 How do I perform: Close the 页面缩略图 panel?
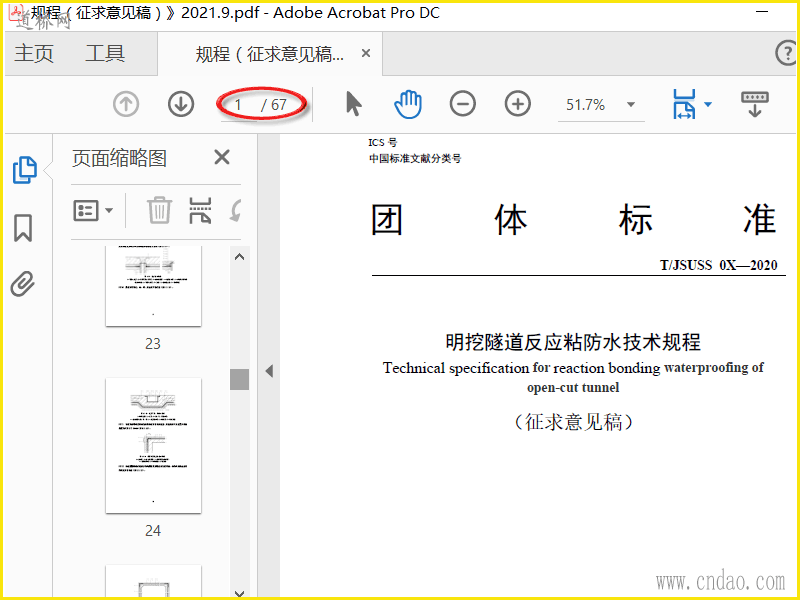pos(222,157)
